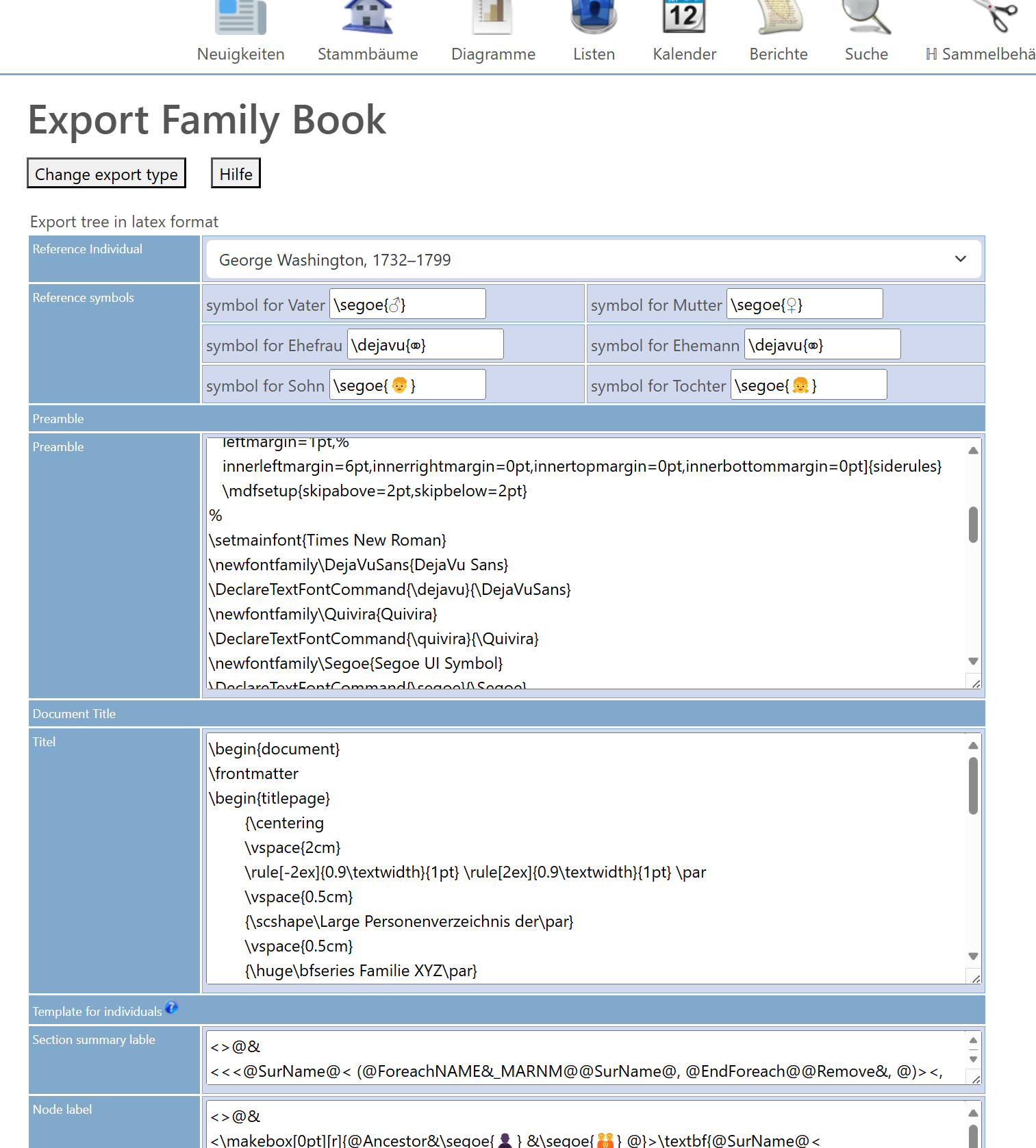This screenshot has width=1036, height=1148.
Task: Open the Stammbäume house icon
Action: coord(368,16)
